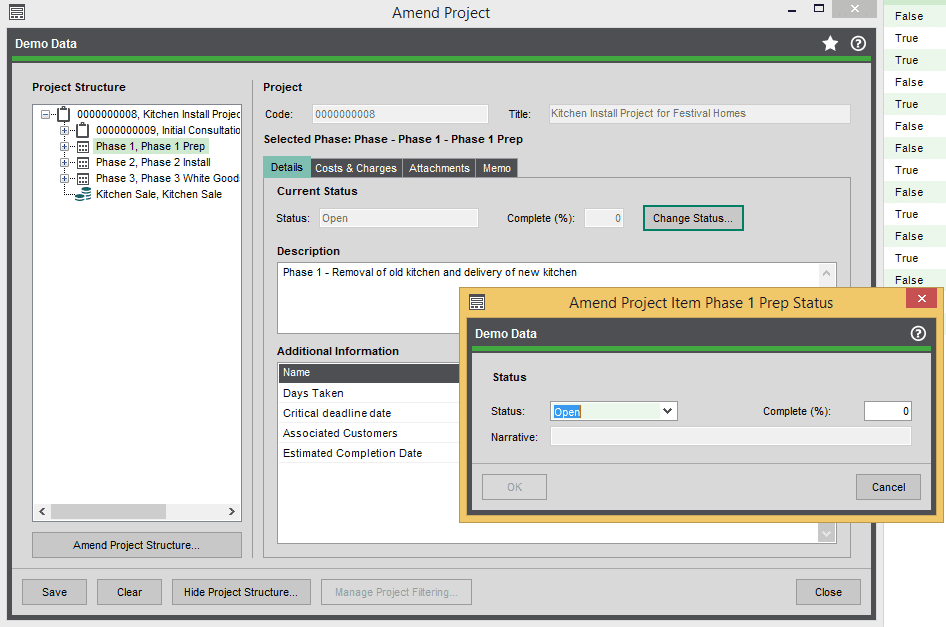This screenshot has width=946, height=627.
Task: Click the favourite star icon in Amend Project
Action: (830, 43)
